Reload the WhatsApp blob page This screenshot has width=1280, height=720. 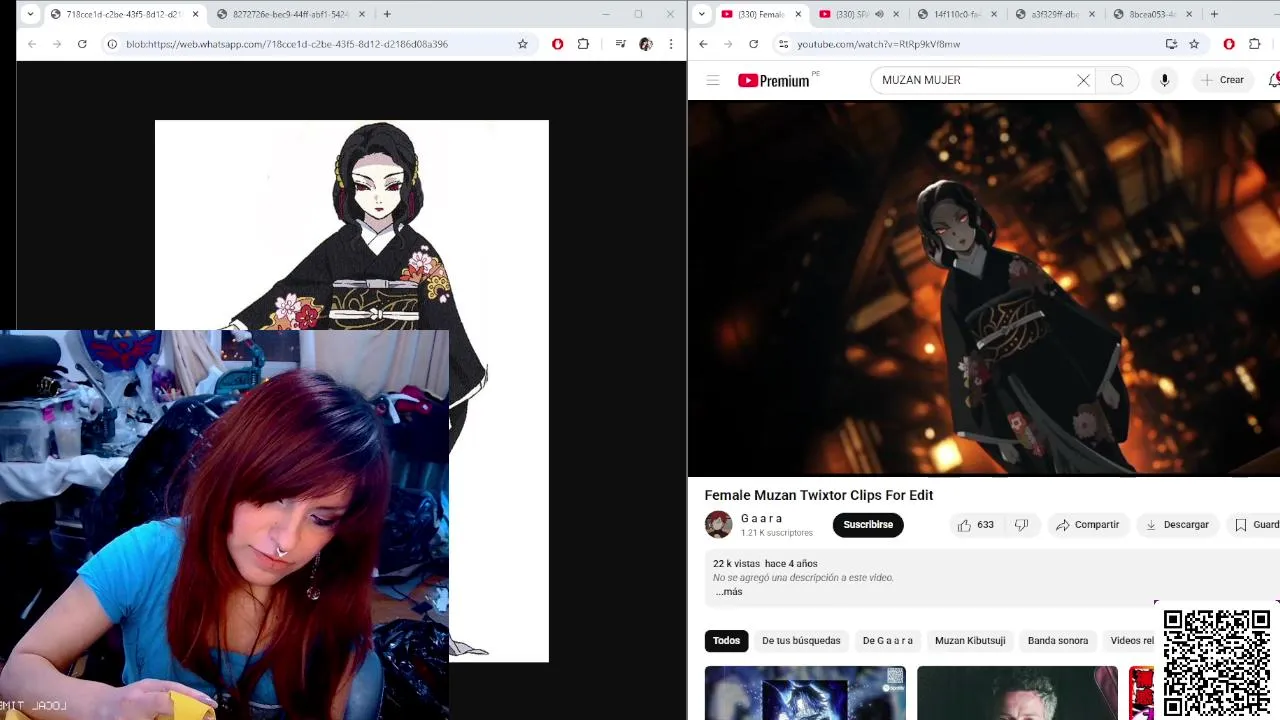tap(82, 44)
